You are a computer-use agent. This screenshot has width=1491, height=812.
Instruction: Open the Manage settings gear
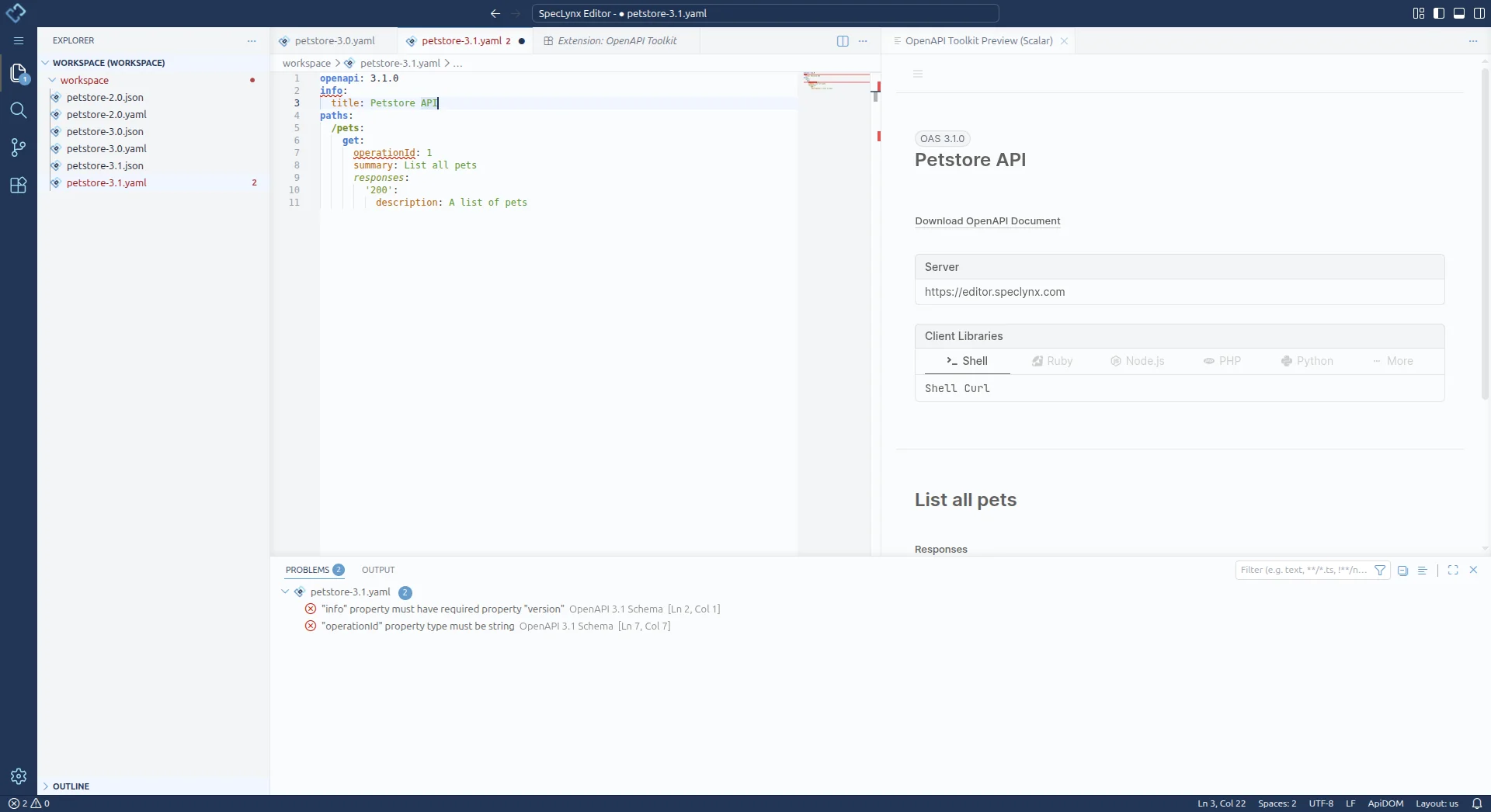pos(19,776)
